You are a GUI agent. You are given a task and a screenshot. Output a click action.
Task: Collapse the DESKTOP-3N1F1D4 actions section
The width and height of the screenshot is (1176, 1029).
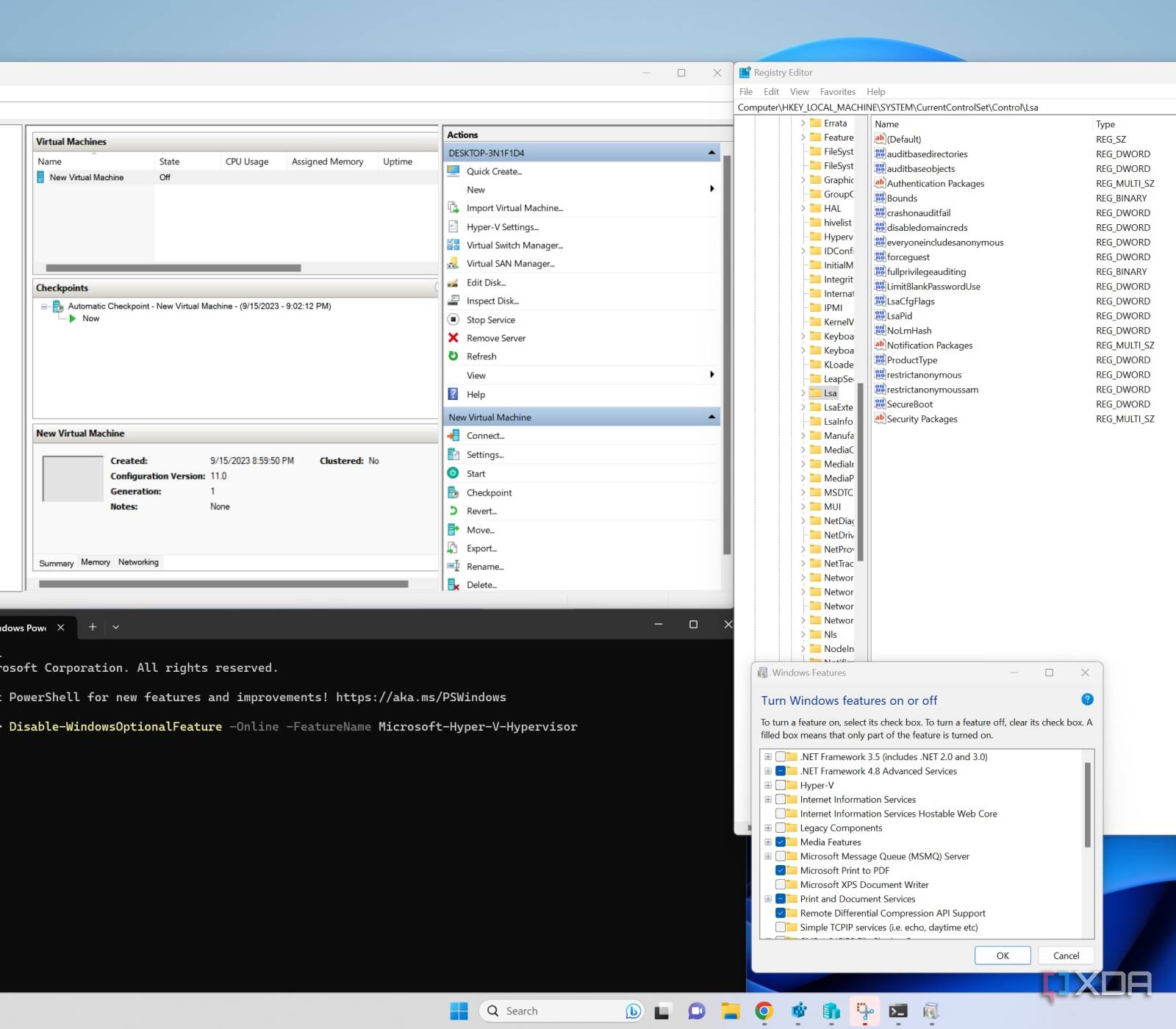point(711,153)
